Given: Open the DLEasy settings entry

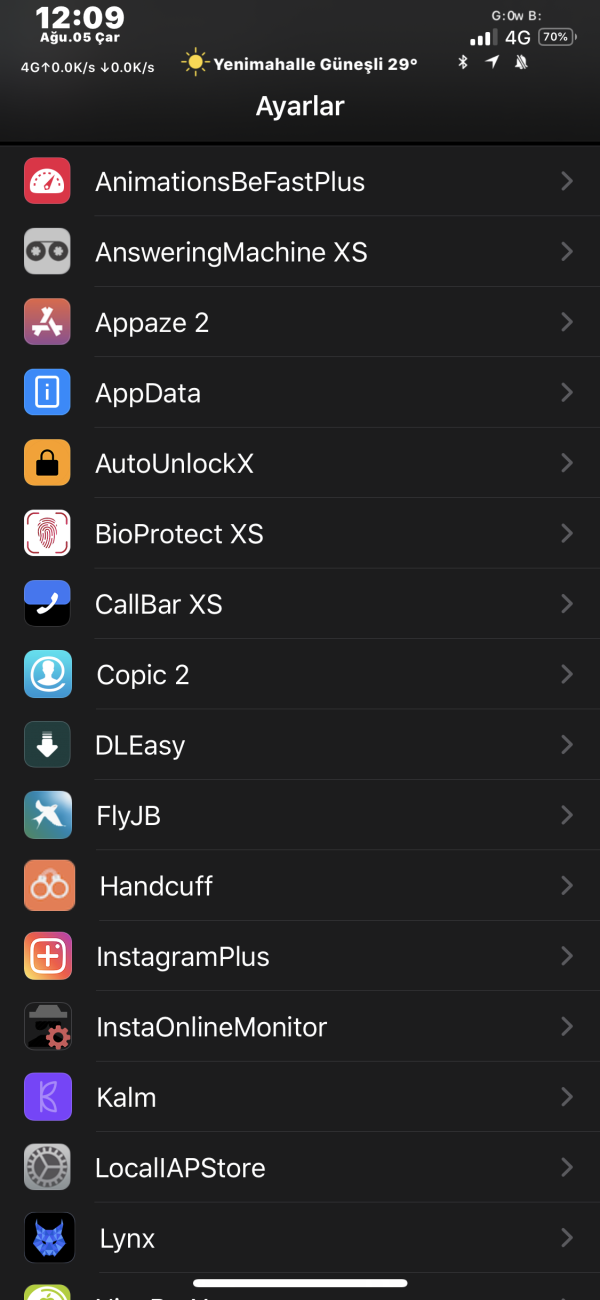Looking at the screenshot, I should coord(140,745).
